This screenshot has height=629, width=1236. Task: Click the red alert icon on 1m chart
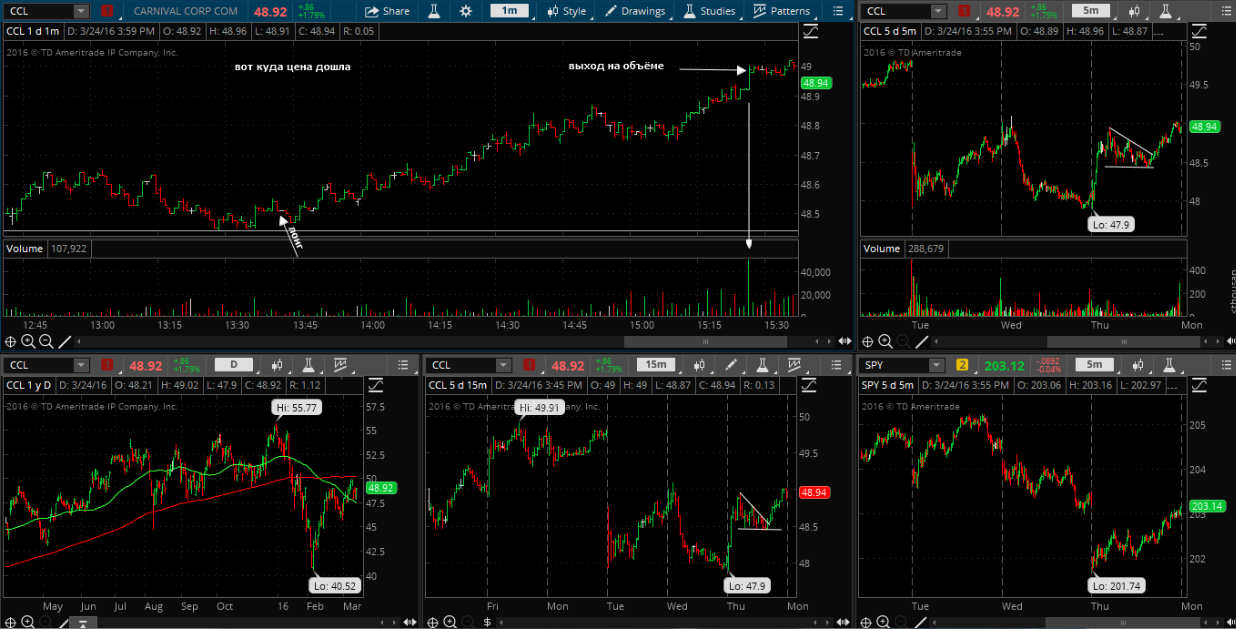tap(108, 11)
